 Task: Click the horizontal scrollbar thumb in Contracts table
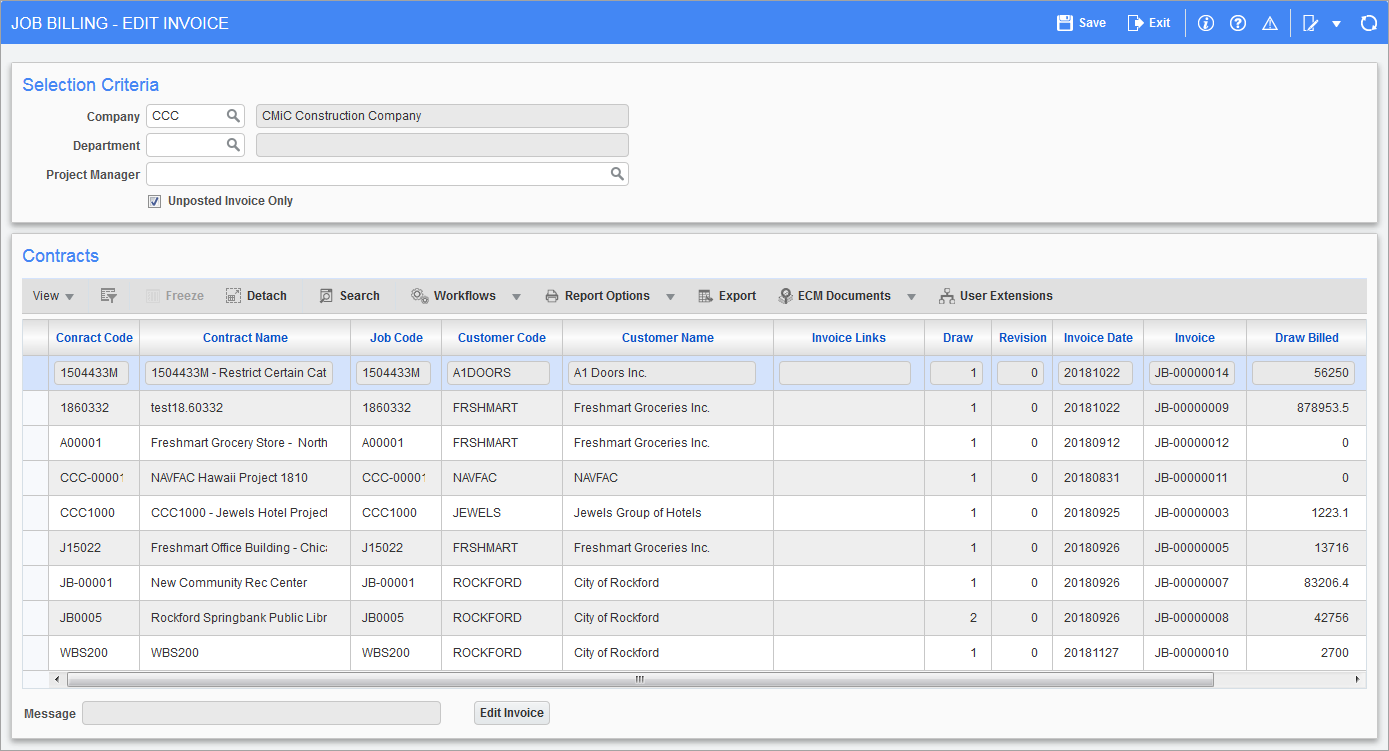[x=640, y=679]
